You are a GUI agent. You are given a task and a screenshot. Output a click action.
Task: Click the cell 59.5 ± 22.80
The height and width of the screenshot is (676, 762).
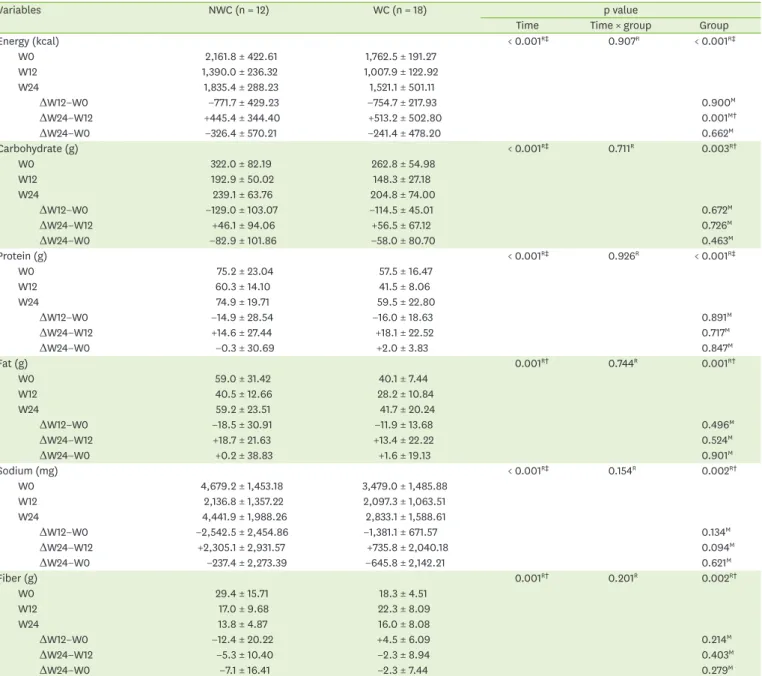[406, 302]
